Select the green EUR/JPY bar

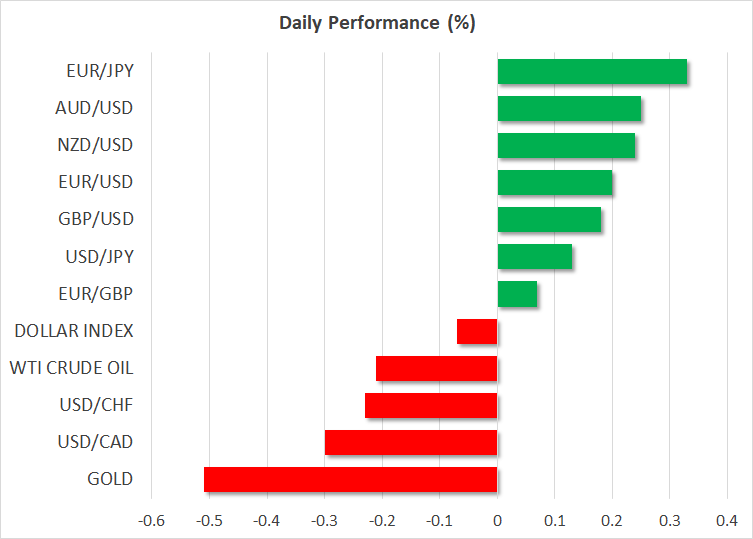pos(592,72)
